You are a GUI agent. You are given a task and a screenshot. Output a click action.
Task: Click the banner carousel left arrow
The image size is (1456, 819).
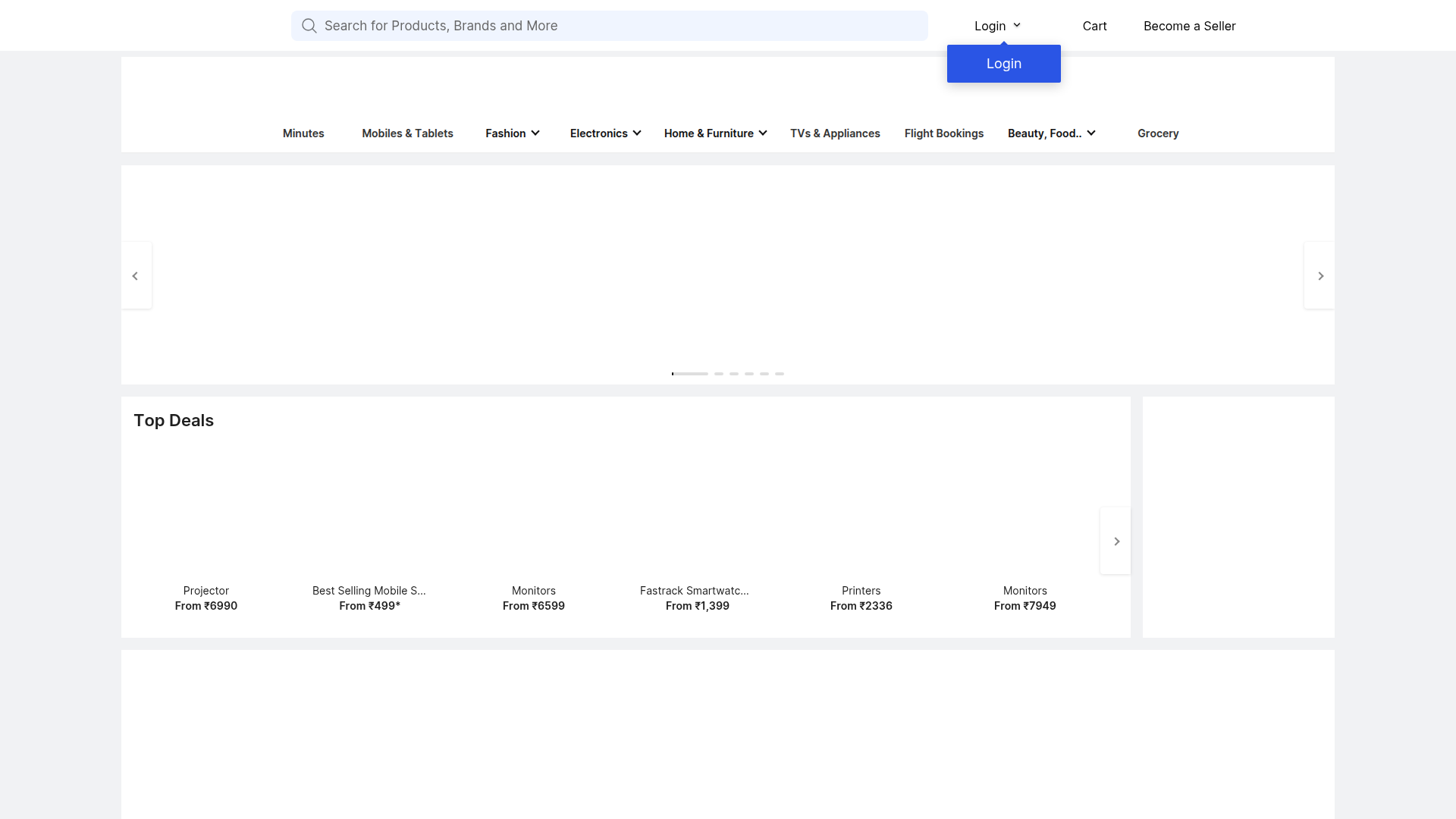tap(136, 275)
